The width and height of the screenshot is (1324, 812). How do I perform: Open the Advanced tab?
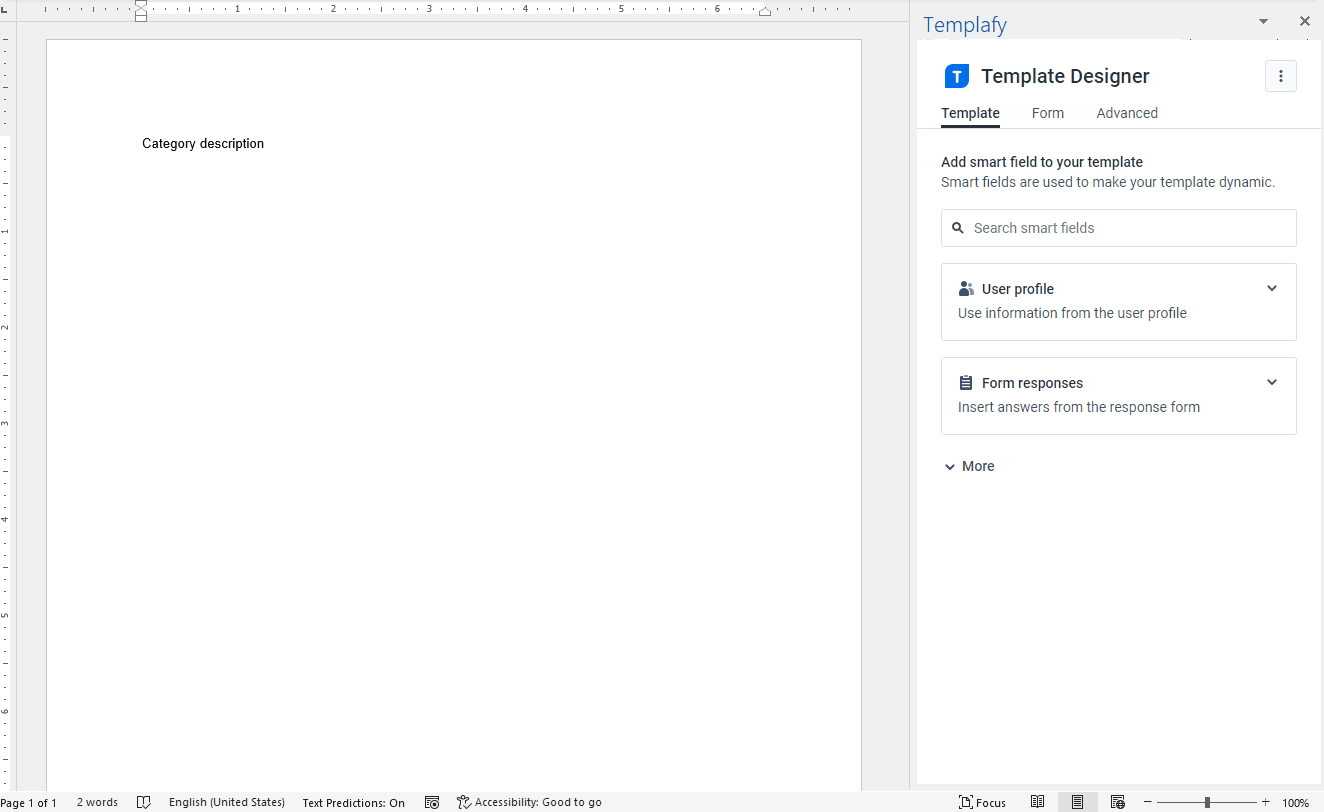pos(1126,113)
